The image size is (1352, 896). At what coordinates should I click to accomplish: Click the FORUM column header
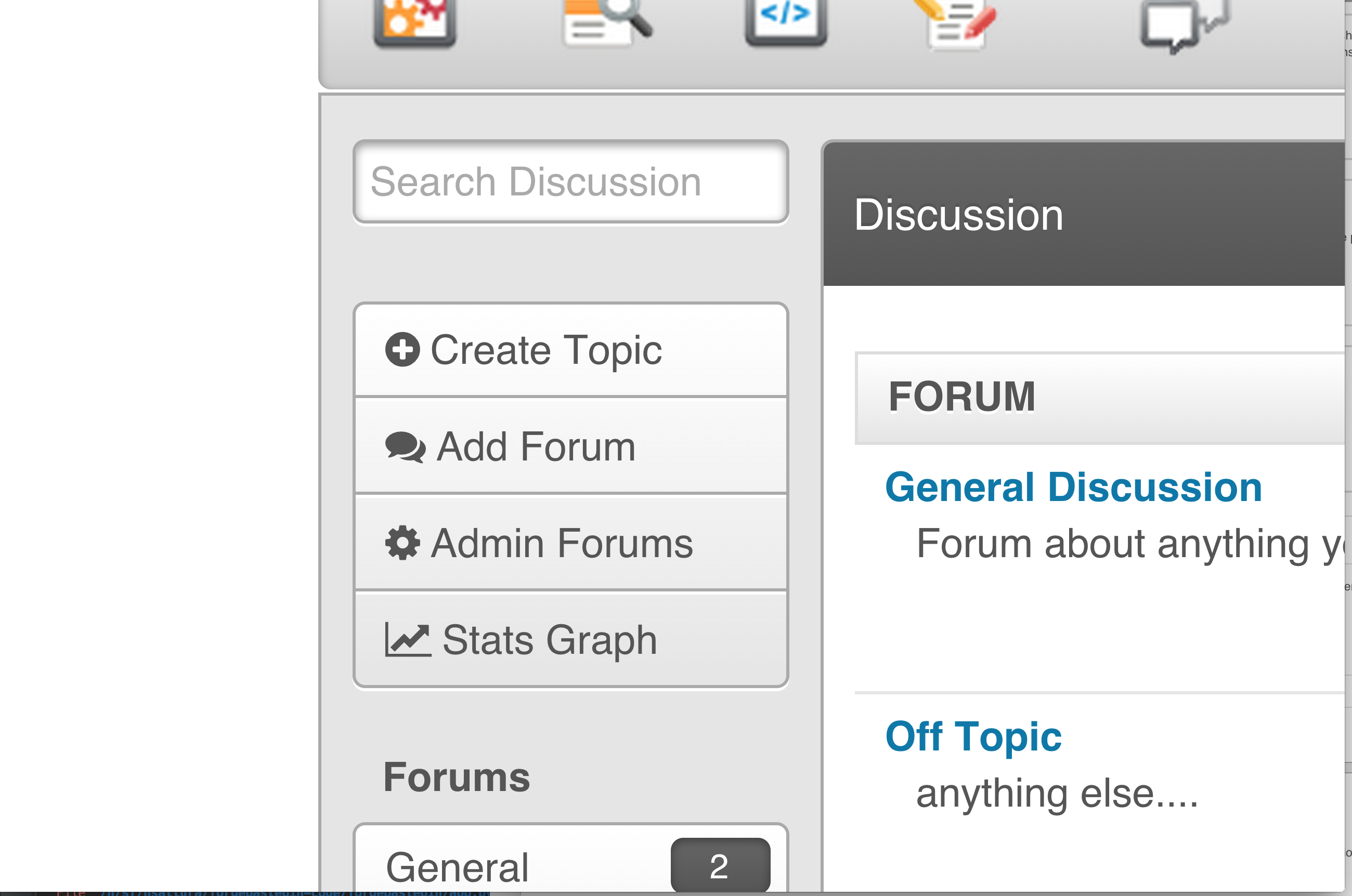click(961, 397)
